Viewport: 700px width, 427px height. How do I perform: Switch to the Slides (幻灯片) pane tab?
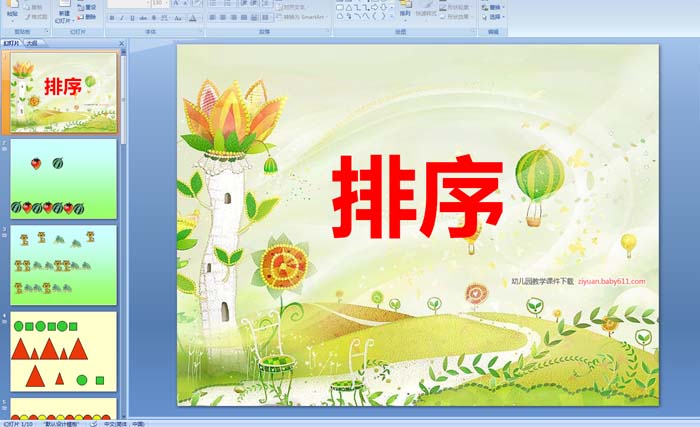(12, 44)
